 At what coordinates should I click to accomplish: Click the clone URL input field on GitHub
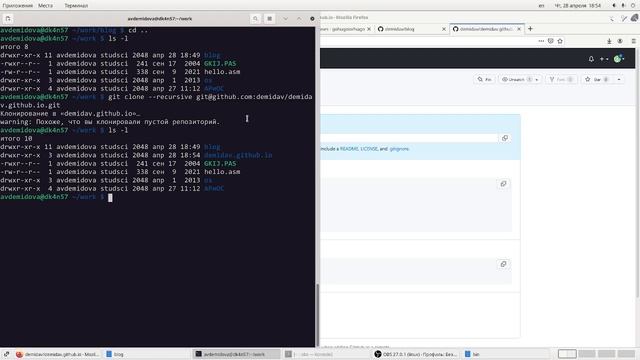(x=409, y=138)
